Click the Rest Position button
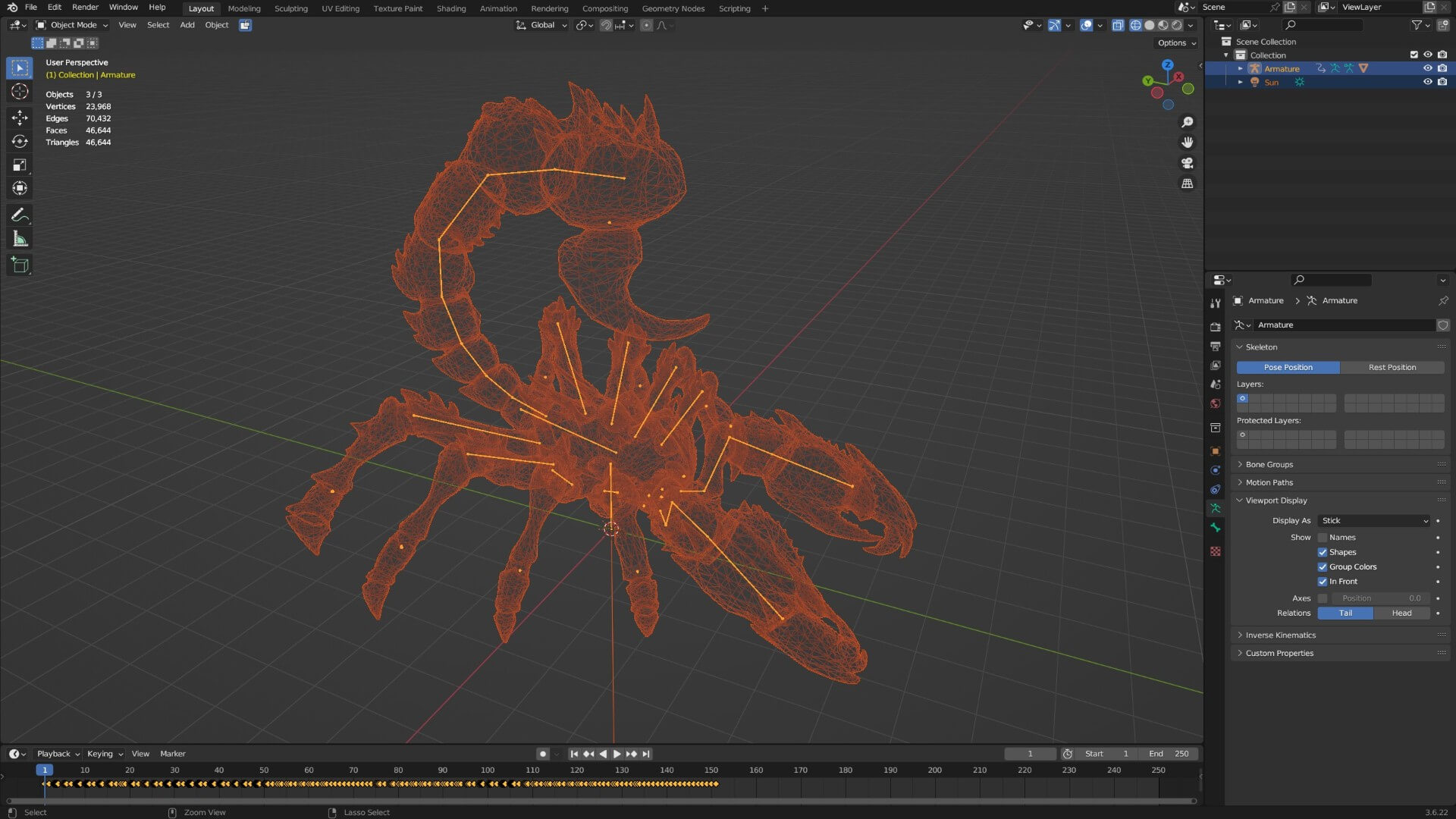 click(1392, 368)
